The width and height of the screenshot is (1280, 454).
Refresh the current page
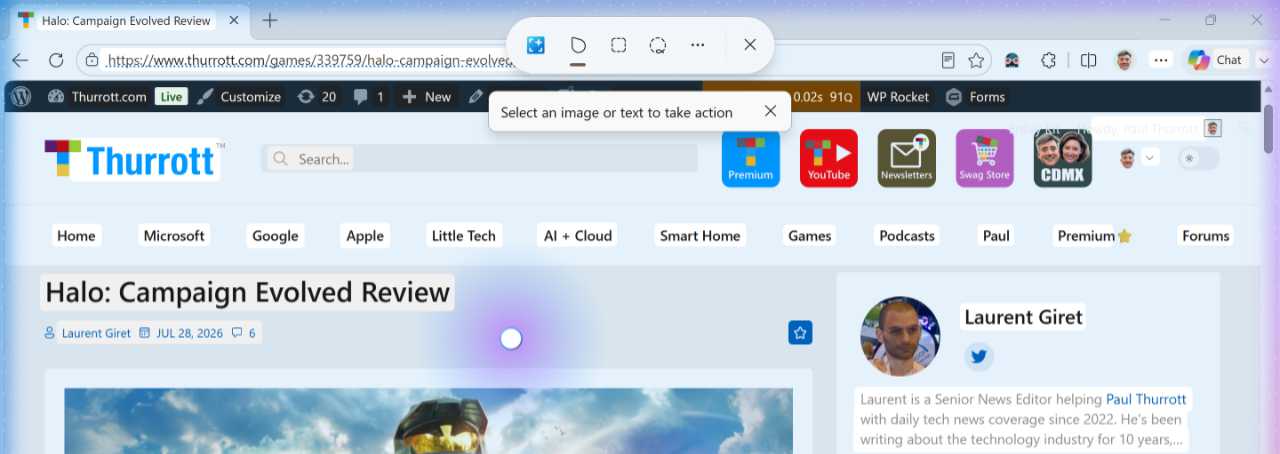pos(56,60)
